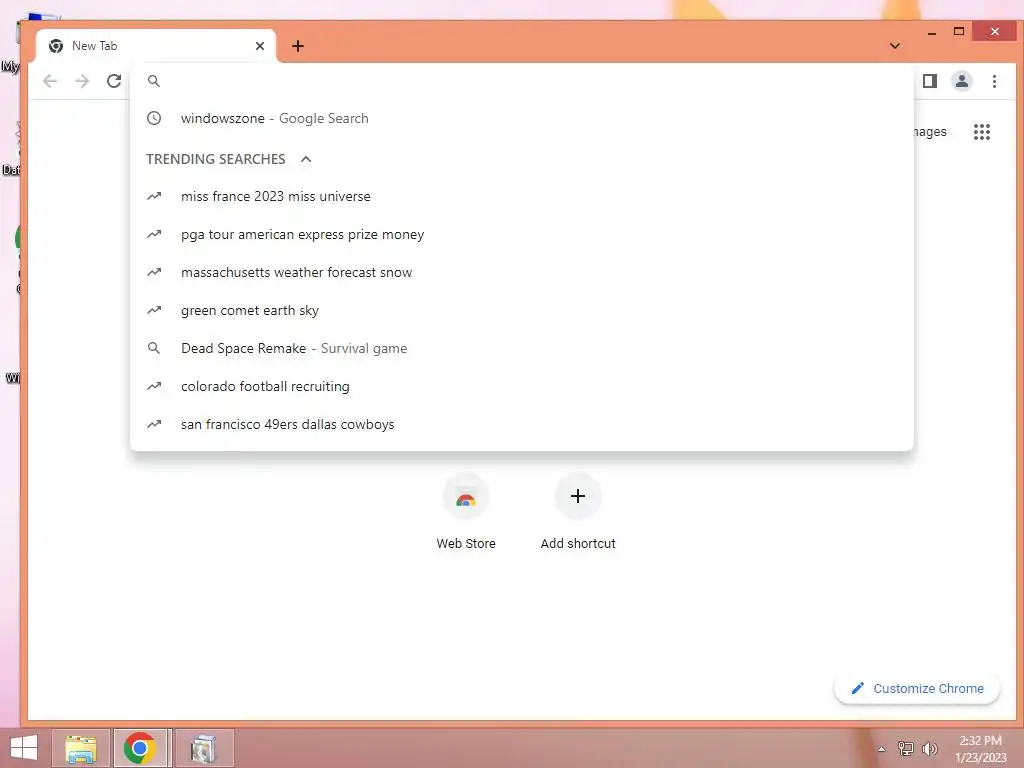Open a new tab with plus button
This screenshot has width=1024, height=768.
click(298, 46)
